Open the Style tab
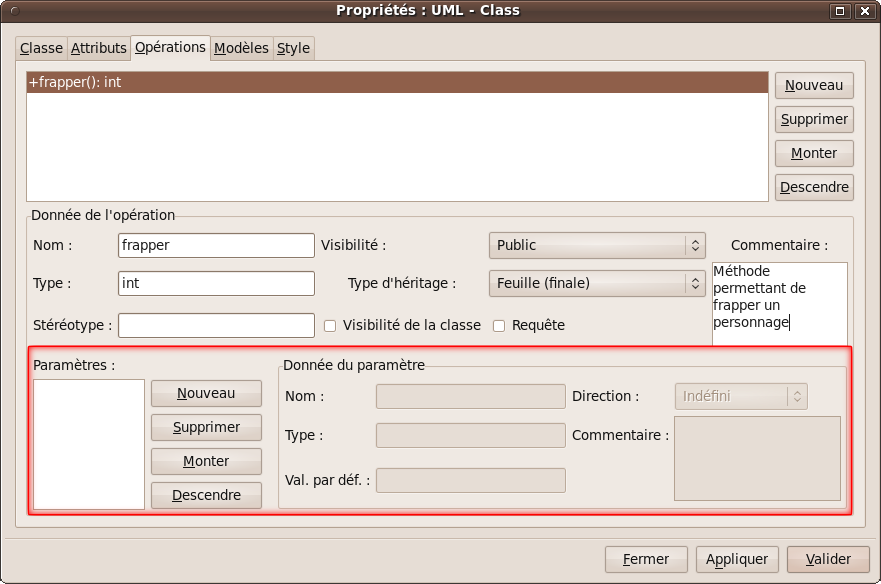881x584 pixels. pos(293,48)
